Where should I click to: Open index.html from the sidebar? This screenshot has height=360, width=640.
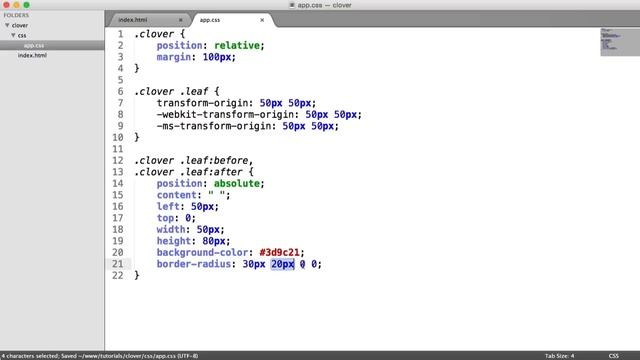tap(32, 55)
